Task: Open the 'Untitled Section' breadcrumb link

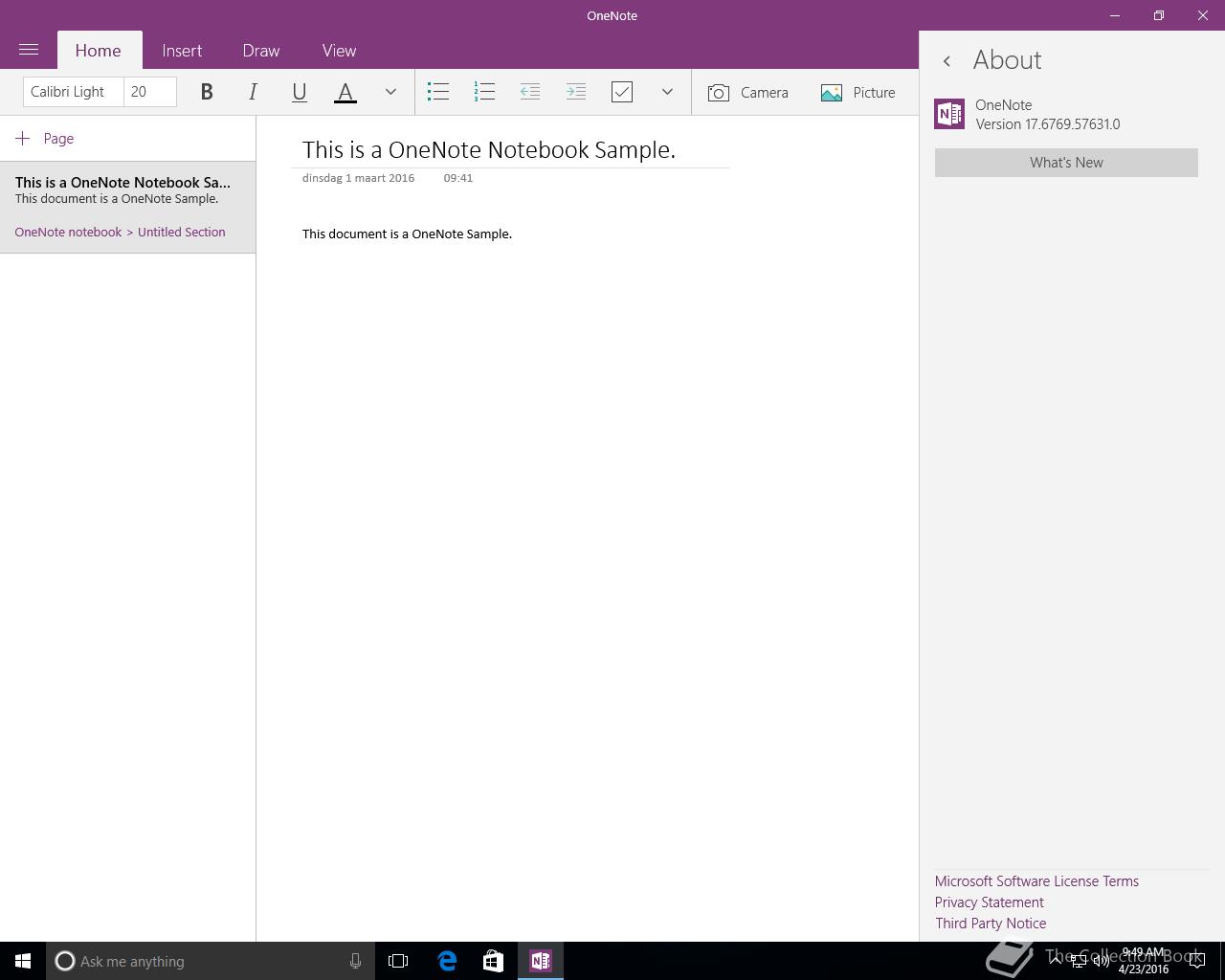Action: [182, 233]
